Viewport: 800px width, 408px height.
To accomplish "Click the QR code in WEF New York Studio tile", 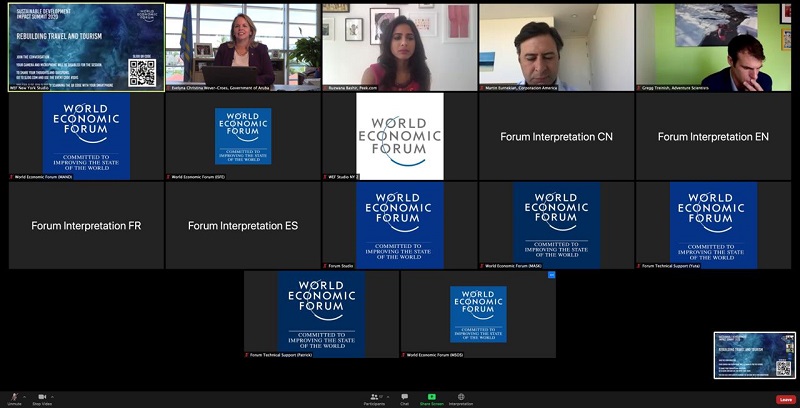I will pyautogui.click(x=142, y=73).
